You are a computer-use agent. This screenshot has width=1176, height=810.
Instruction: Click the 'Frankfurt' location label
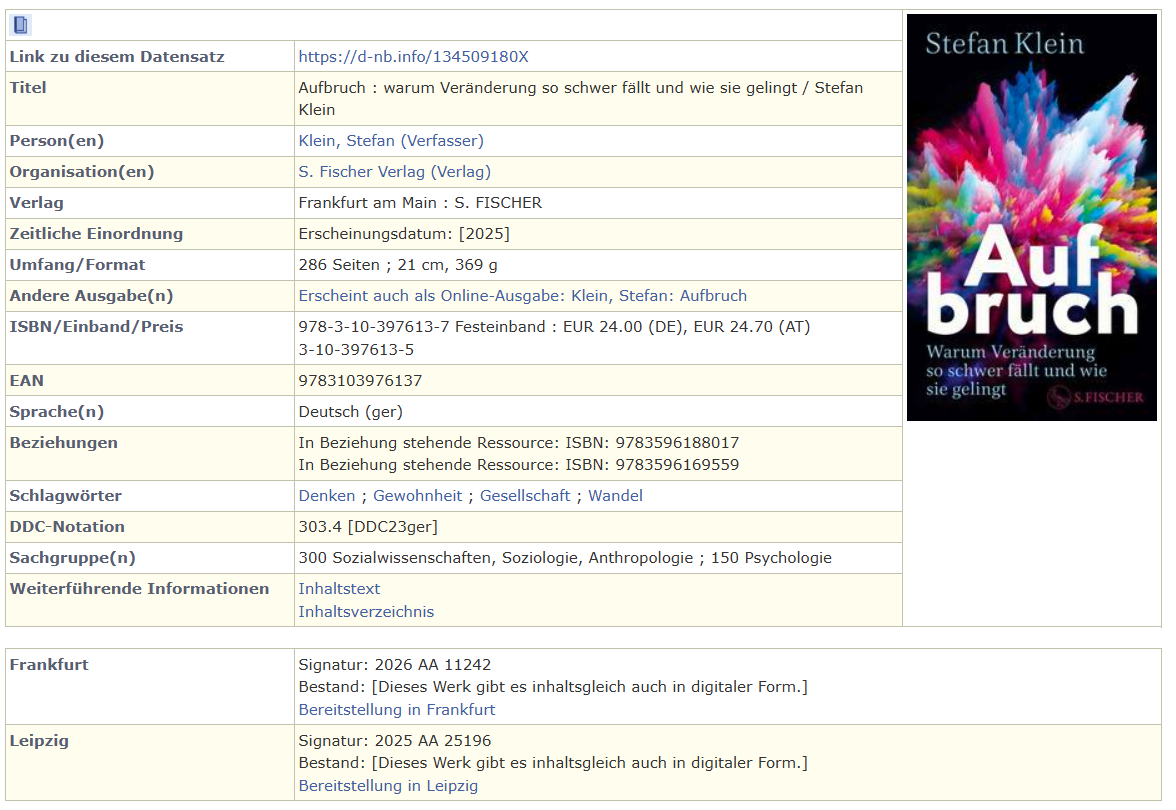[49, 665]
